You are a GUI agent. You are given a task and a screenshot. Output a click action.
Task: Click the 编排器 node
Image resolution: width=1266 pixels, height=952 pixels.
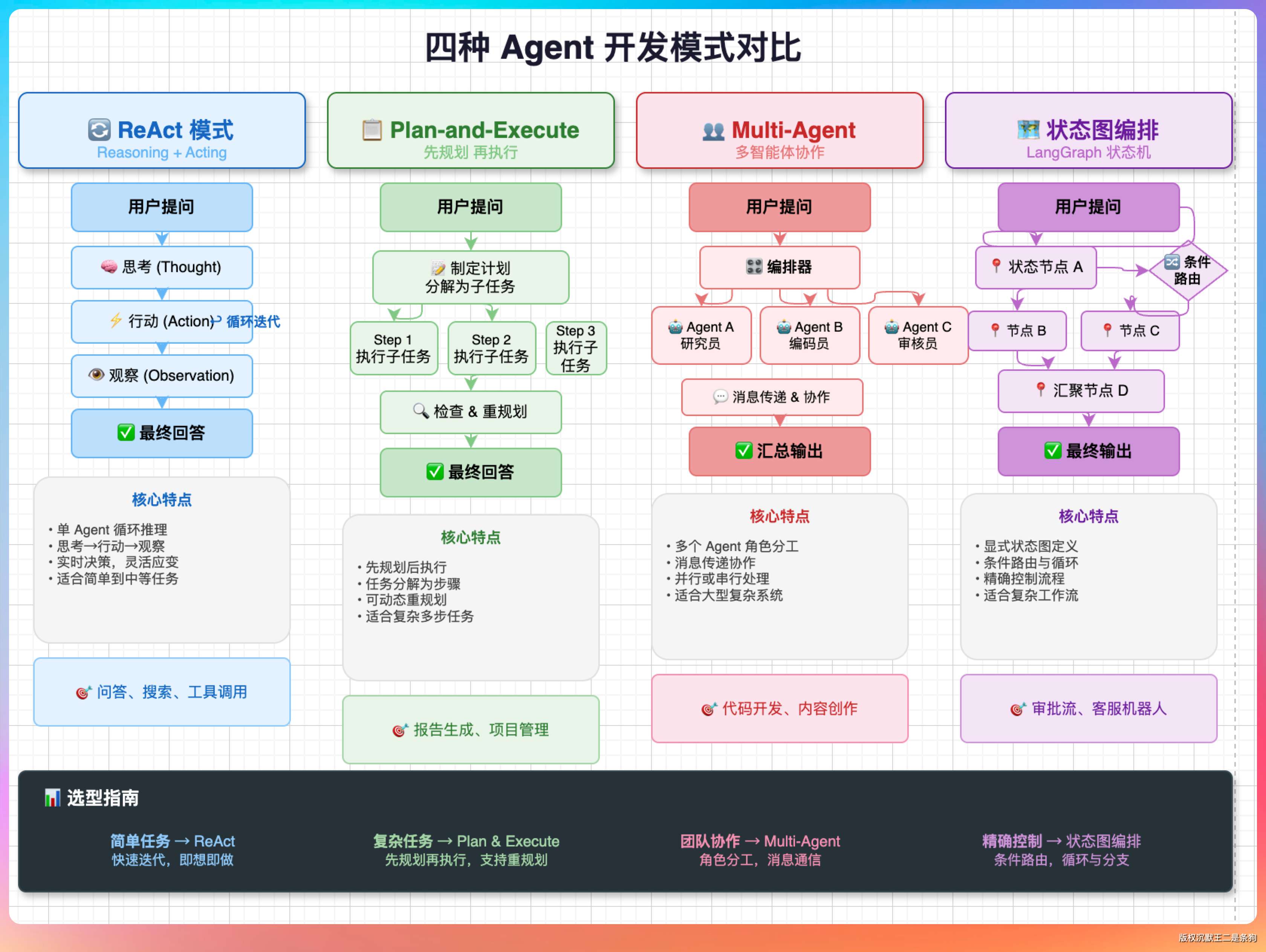[x=780, y=267]
